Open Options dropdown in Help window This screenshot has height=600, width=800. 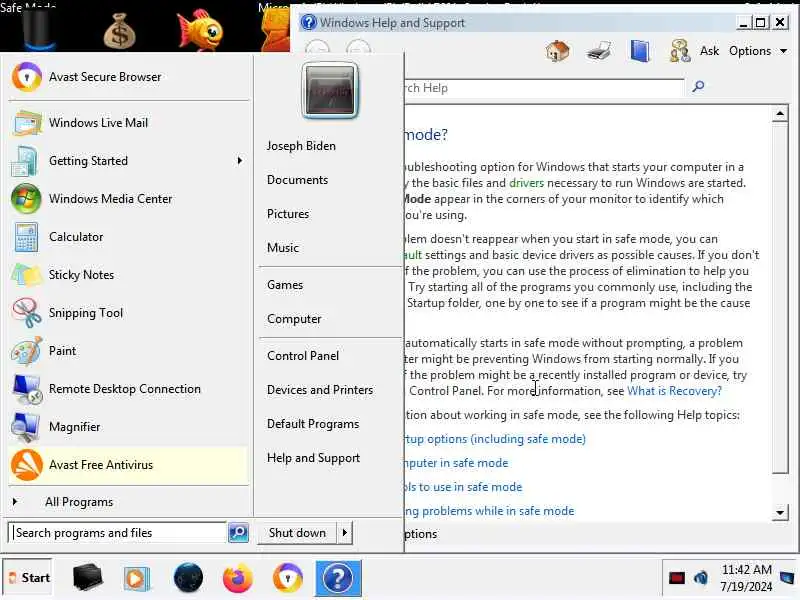[x=758, y=51]
